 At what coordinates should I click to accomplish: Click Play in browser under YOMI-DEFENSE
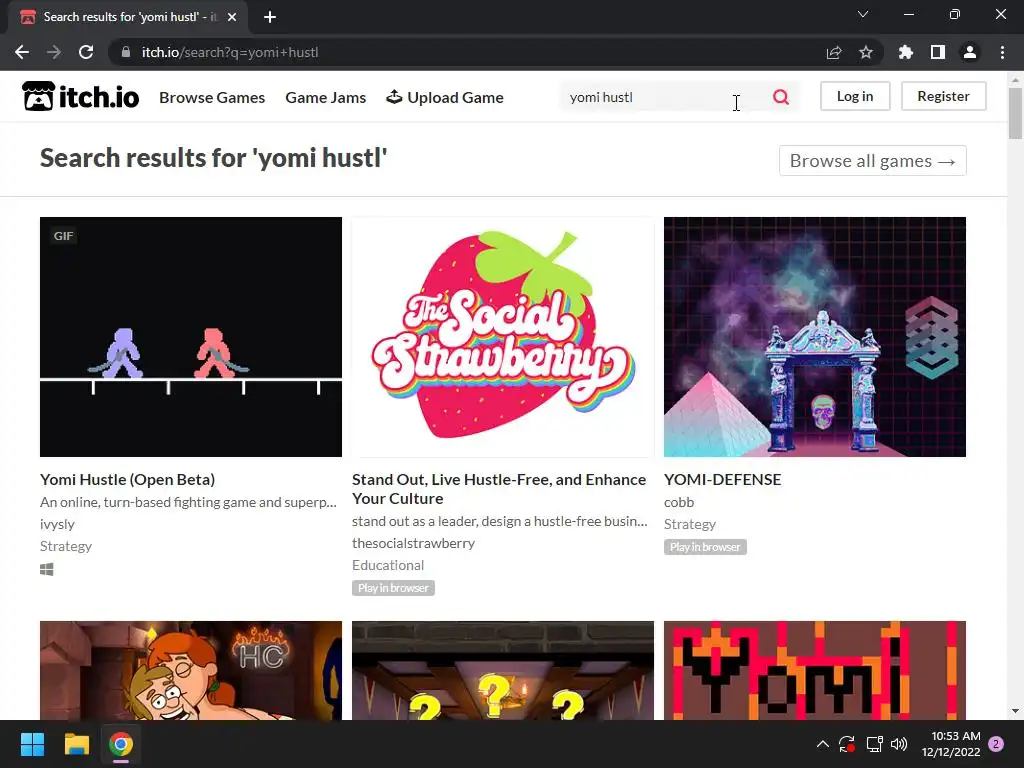pyautogui.click(x=705, y=547)
